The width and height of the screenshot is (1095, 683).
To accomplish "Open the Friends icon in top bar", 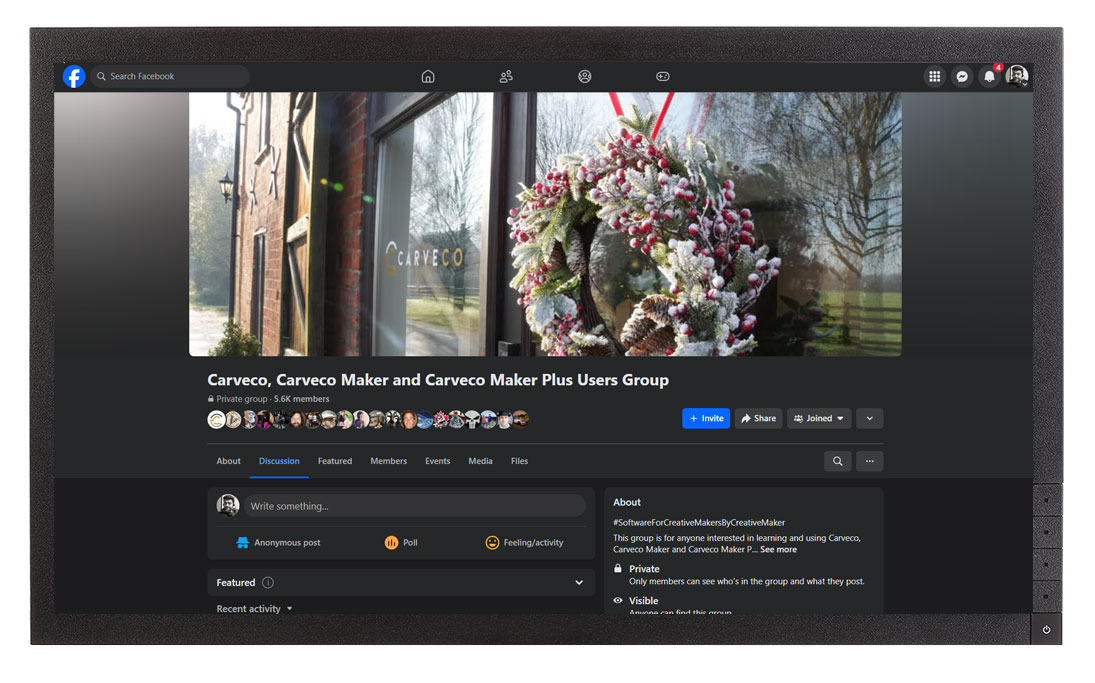I will pos(506,76).
